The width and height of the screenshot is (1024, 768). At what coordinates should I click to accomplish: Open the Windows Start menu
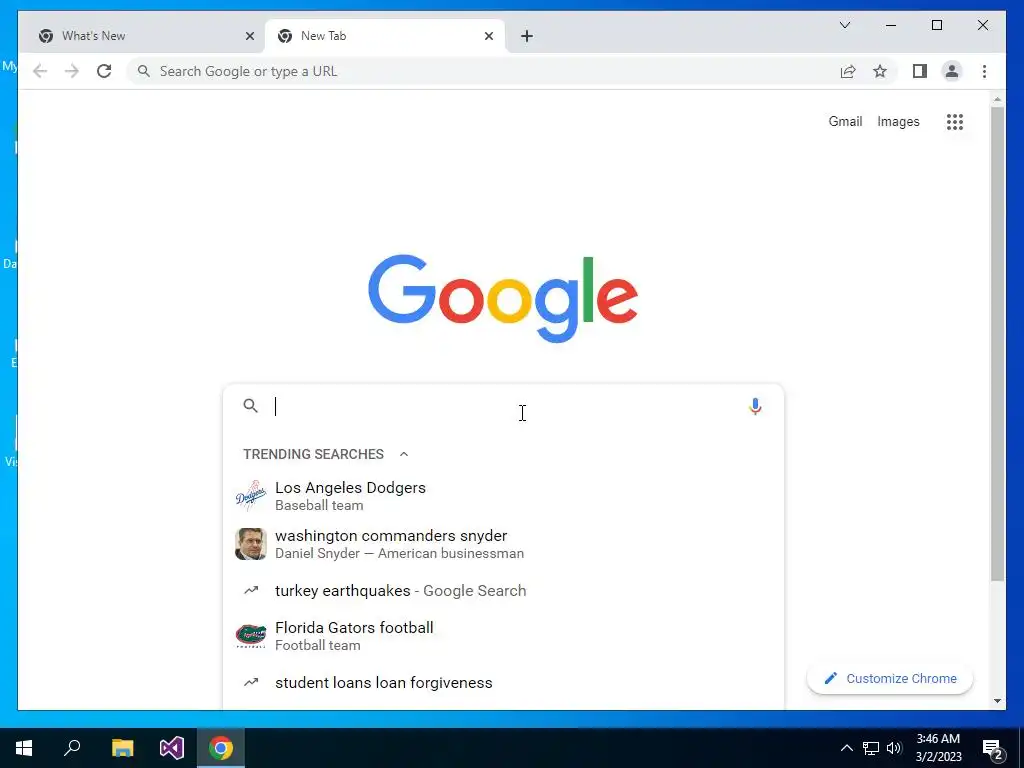tap(24, 748)
